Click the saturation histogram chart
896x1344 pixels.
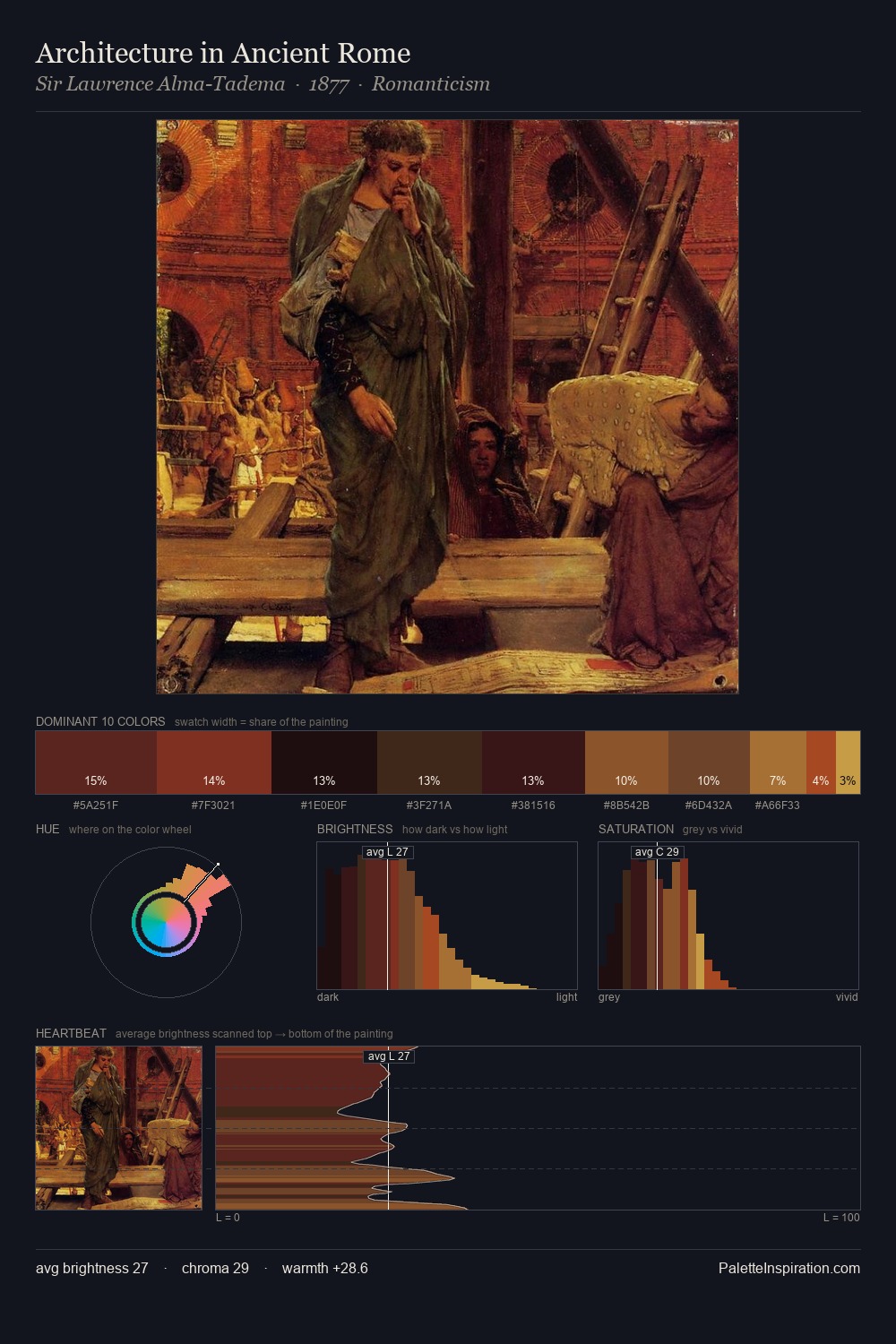tap(728, 916)
